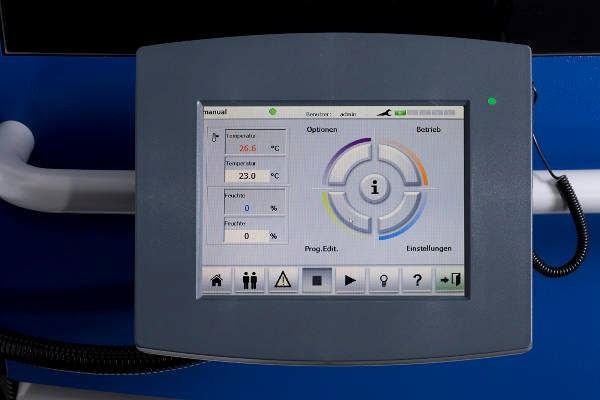
Task: Open the Einstellungen blue dial segment
Action: pos(402,214)
